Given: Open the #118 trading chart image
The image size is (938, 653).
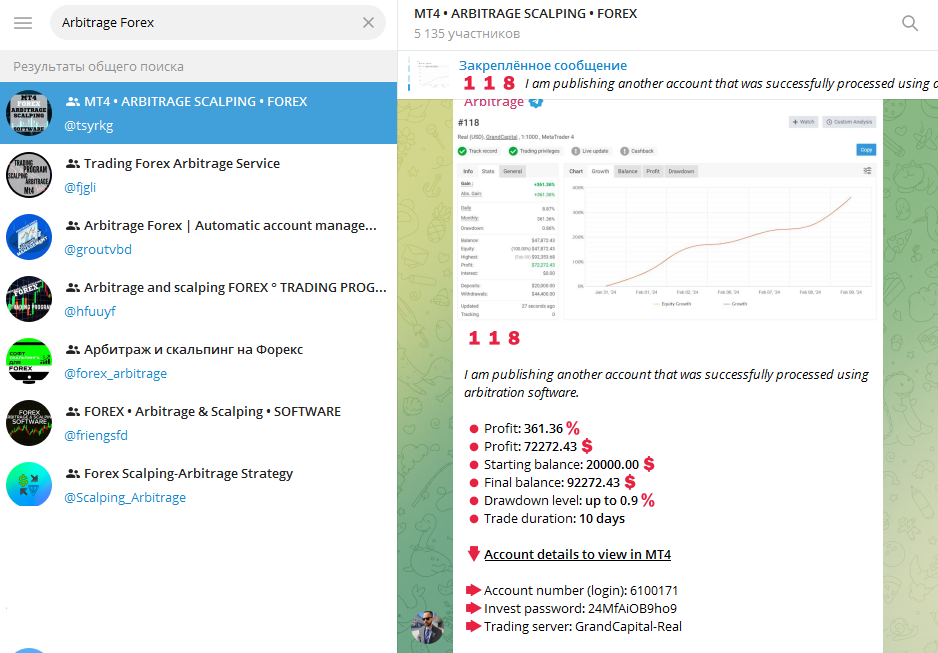Looking at the screenshot, I should 666,217.
